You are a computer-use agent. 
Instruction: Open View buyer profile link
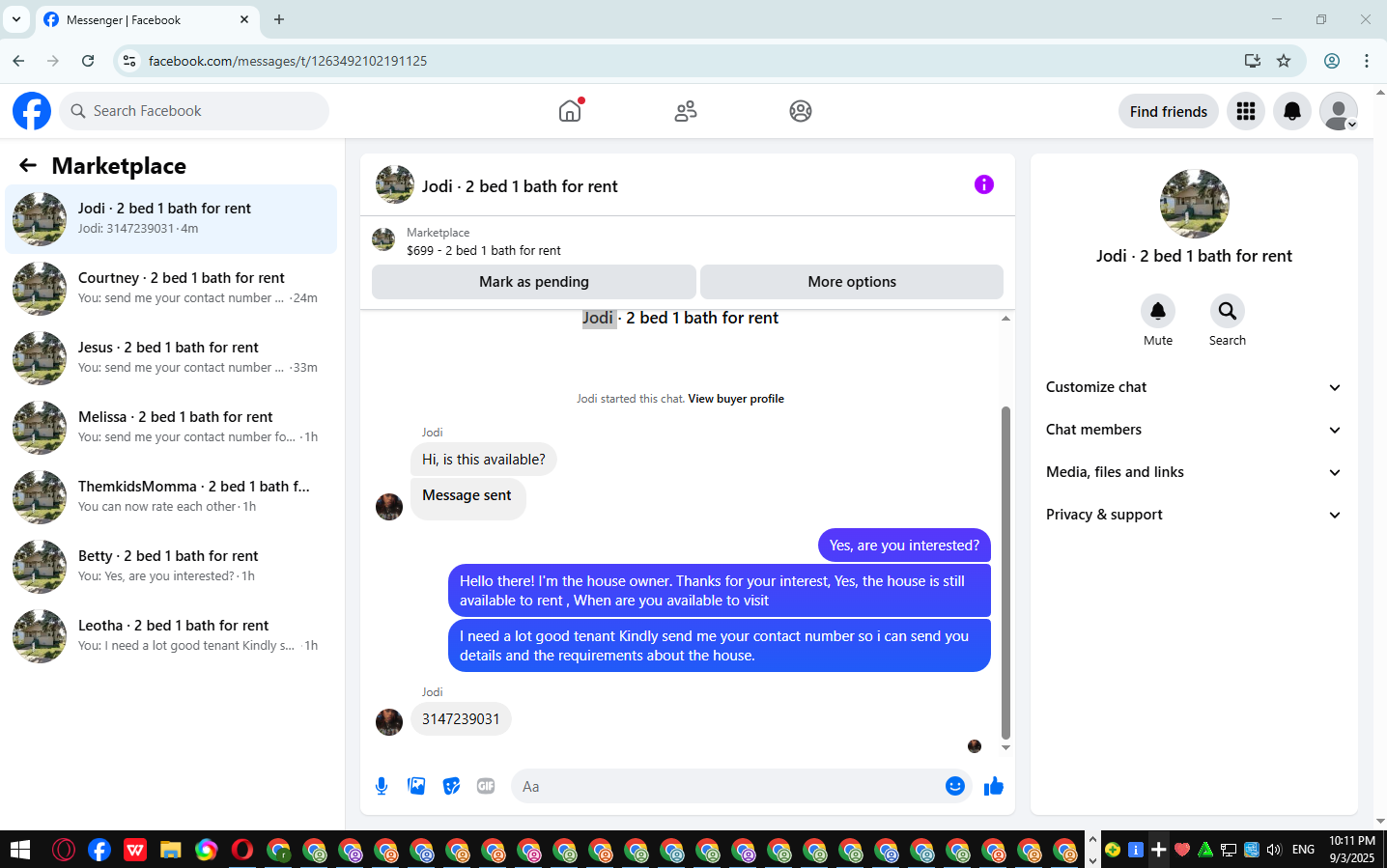point(736,399)
